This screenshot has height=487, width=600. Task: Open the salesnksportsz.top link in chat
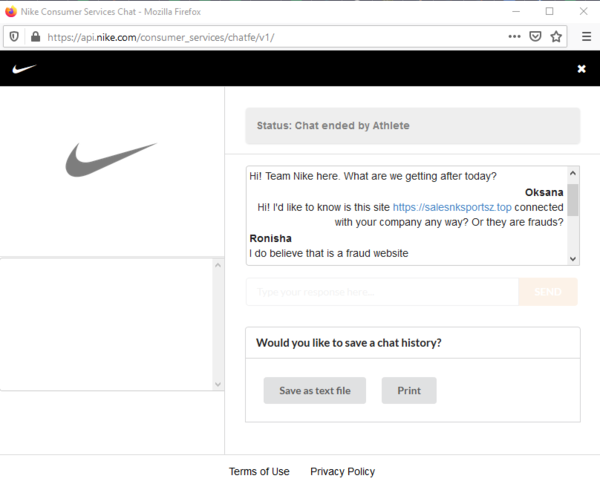click(452, 207)
